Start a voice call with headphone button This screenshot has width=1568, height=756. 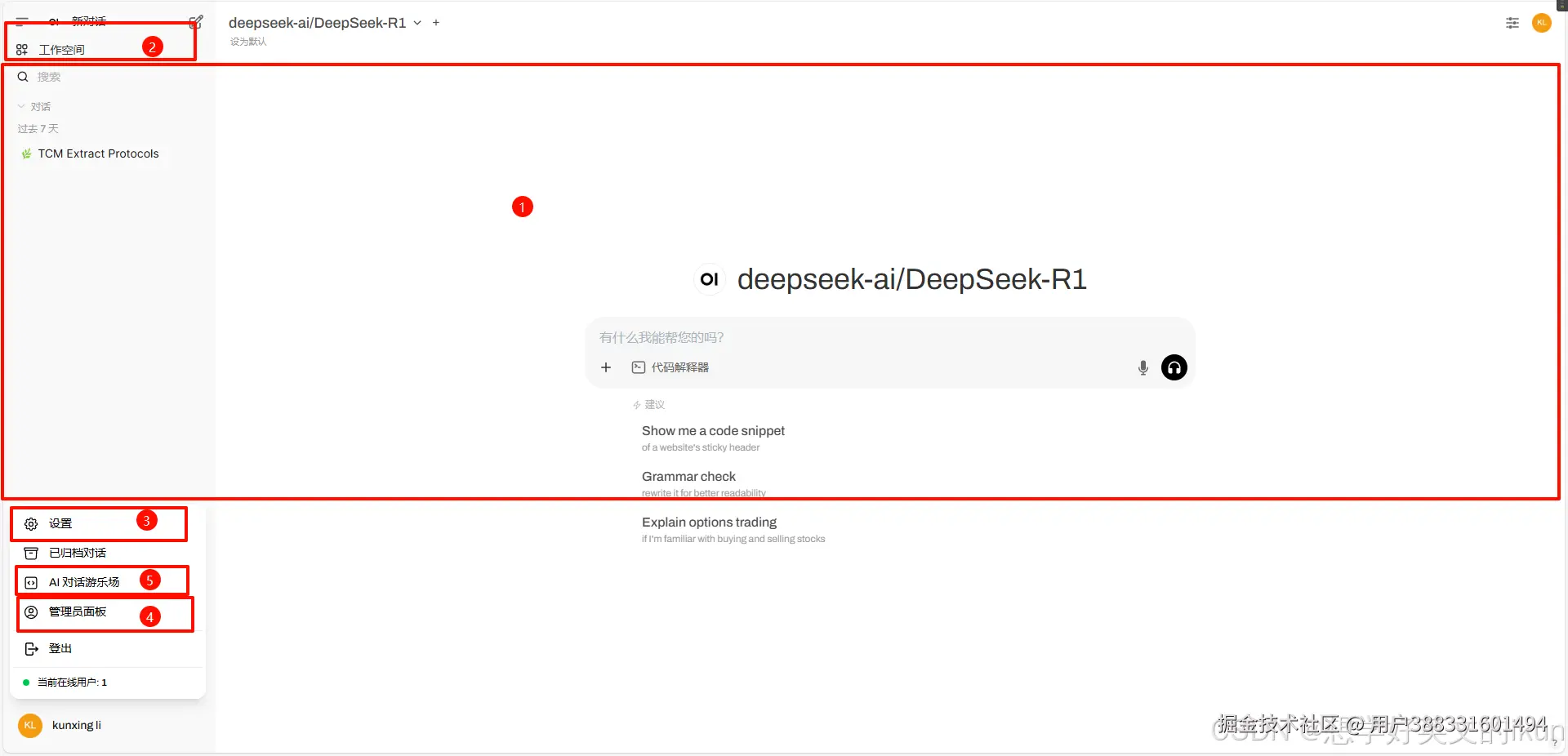click(x=1174, y=367)
